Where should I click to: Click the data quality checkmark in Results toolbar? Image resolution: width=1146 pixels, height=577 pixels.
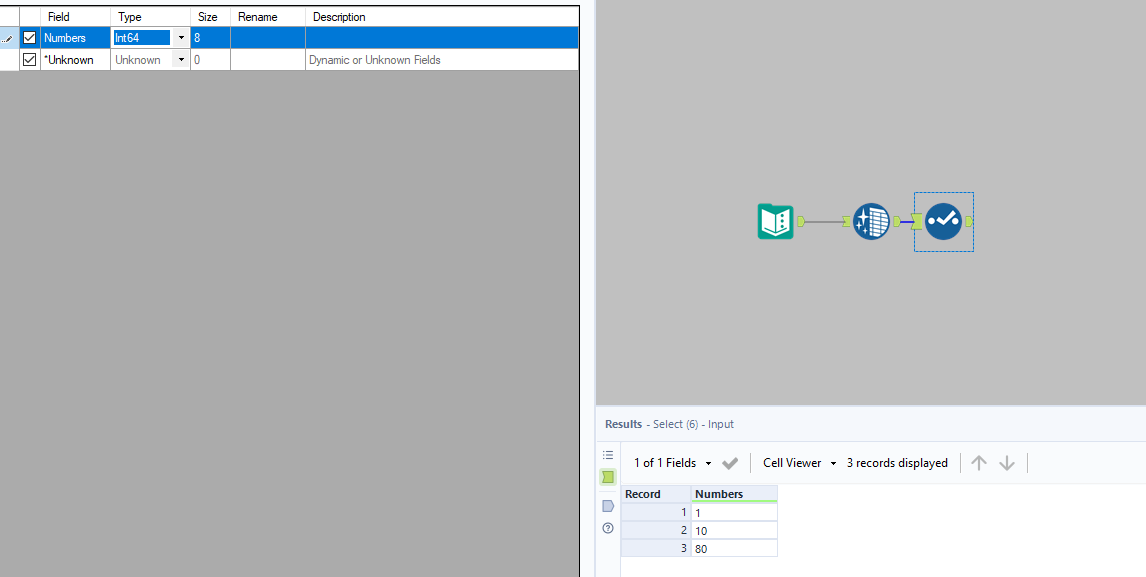point(730,462)
